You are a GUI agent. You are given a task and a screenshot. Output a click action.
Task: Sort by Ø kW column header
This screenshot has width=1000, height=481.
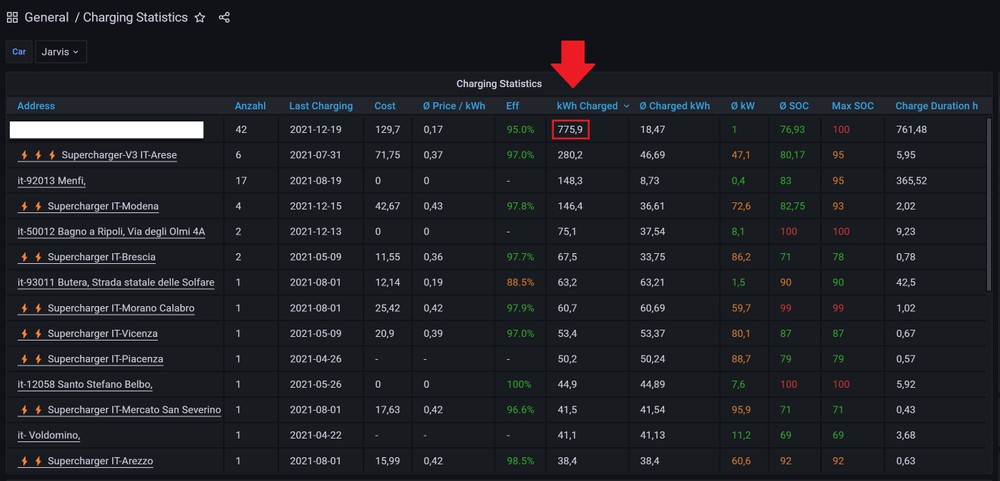pyautogui.click(x=742, y=106)
